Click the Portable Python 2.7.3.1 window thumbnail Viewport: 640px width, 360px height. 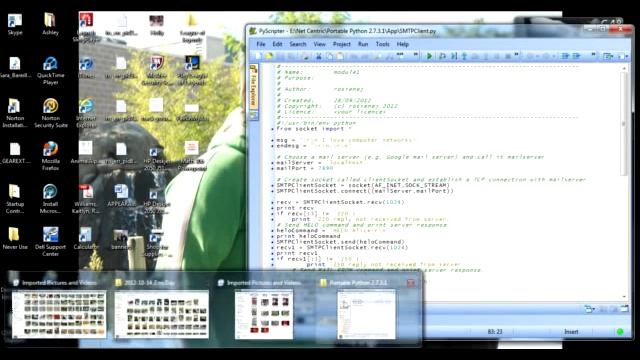pyautogui.click(x=367, y=314)
